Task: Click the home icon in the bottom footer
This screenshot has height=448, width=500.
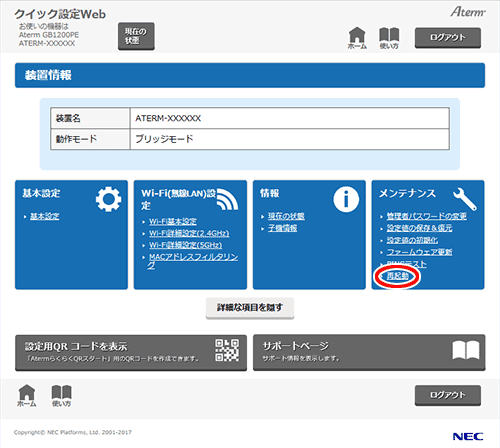Action: coord(27,395)
